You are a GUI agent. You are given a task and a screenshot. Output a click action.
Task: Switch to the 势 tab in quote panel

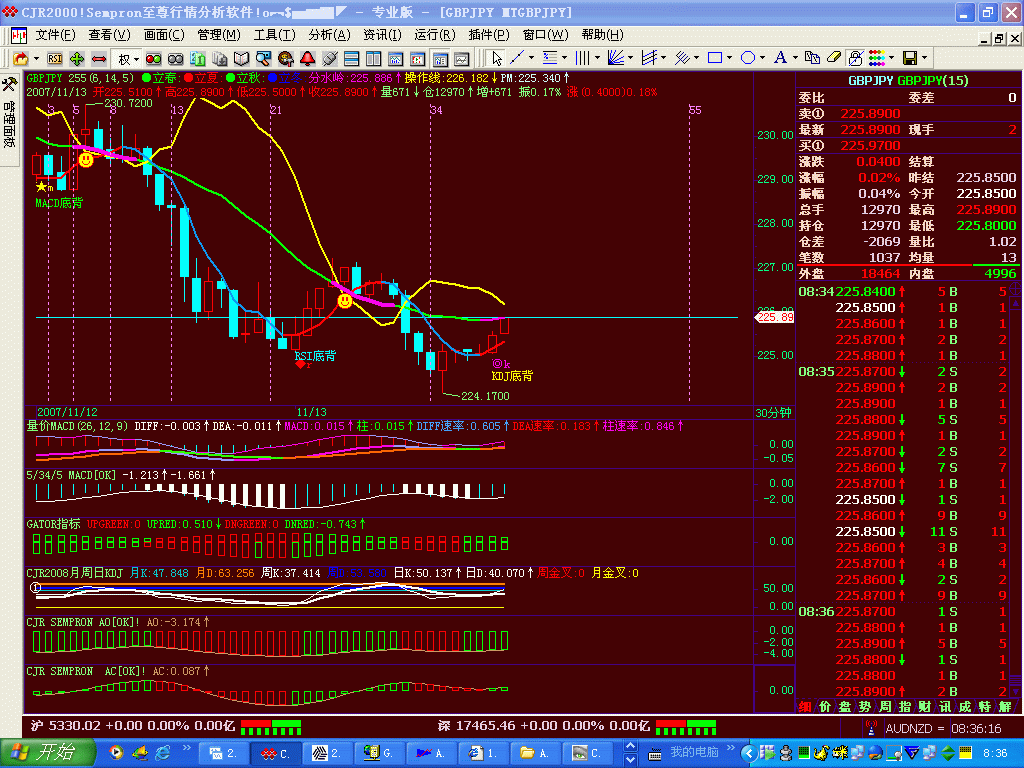click(x=865, y=707)
